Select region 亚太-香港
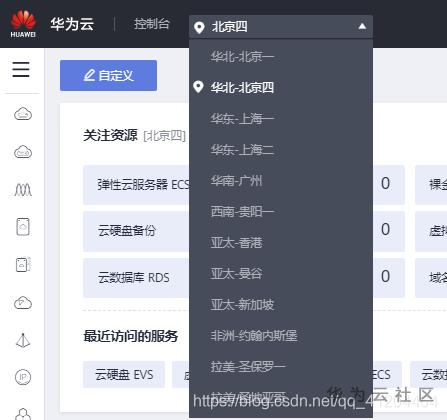Image resolution: width=447 pixels, height=420 pixels. pyautogui.click(x=281, y=243)
